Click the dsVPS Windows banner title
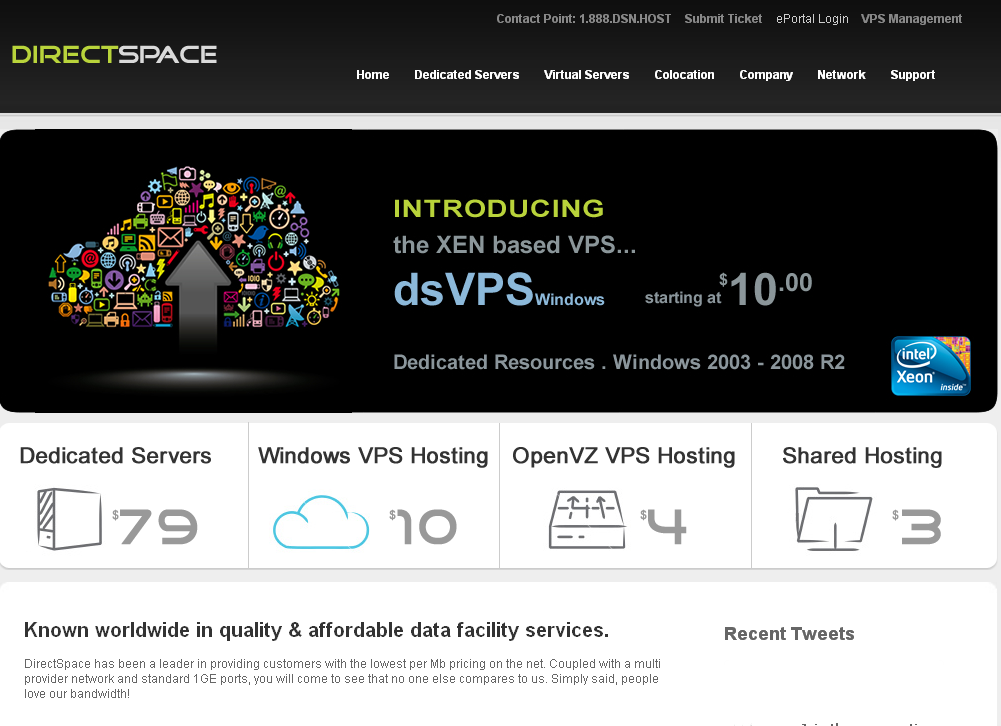This screenshot has width=1001, height=726. pos(499,290)
